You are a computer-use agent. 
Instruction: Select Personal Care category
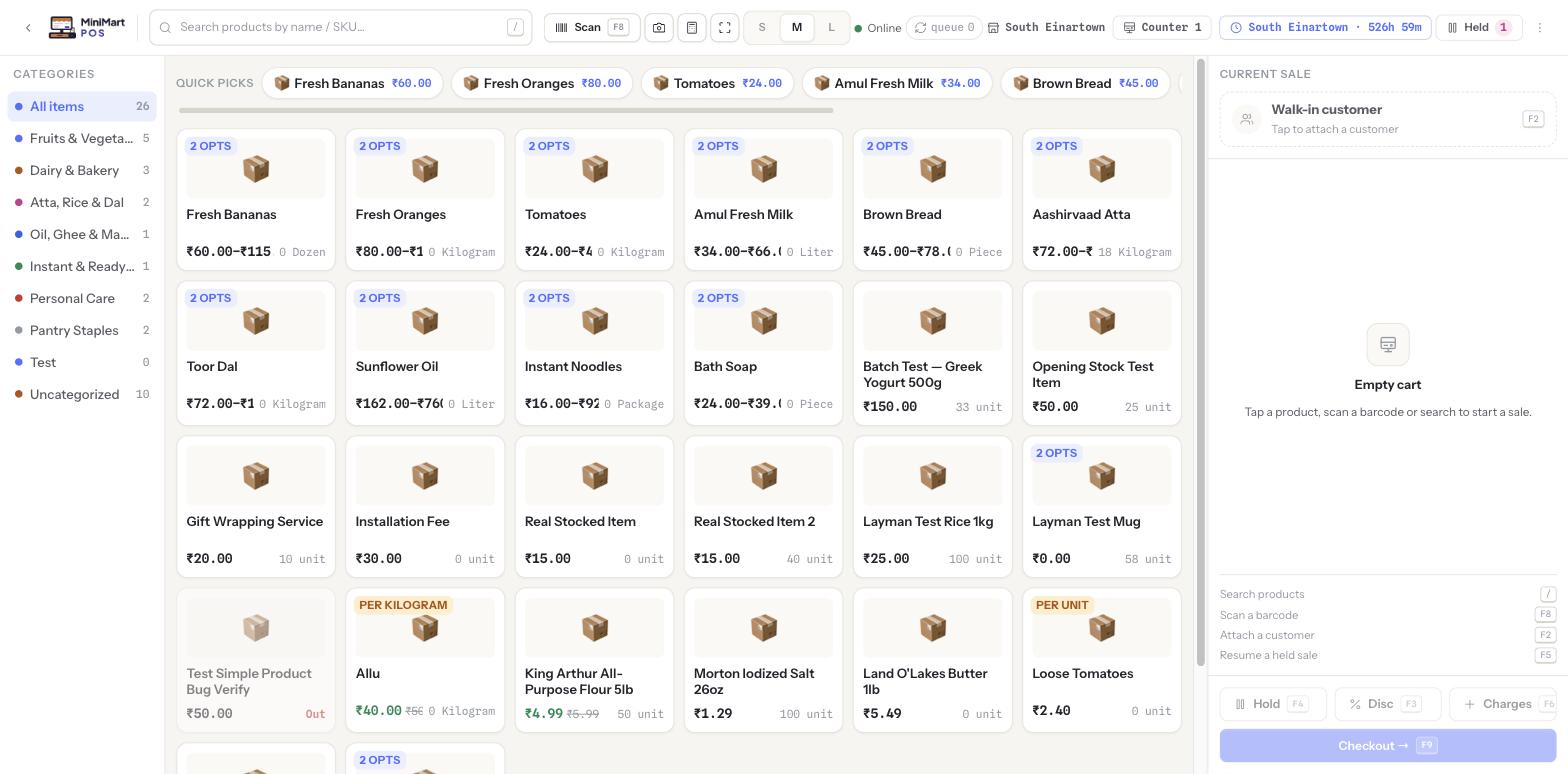(82, 298)
